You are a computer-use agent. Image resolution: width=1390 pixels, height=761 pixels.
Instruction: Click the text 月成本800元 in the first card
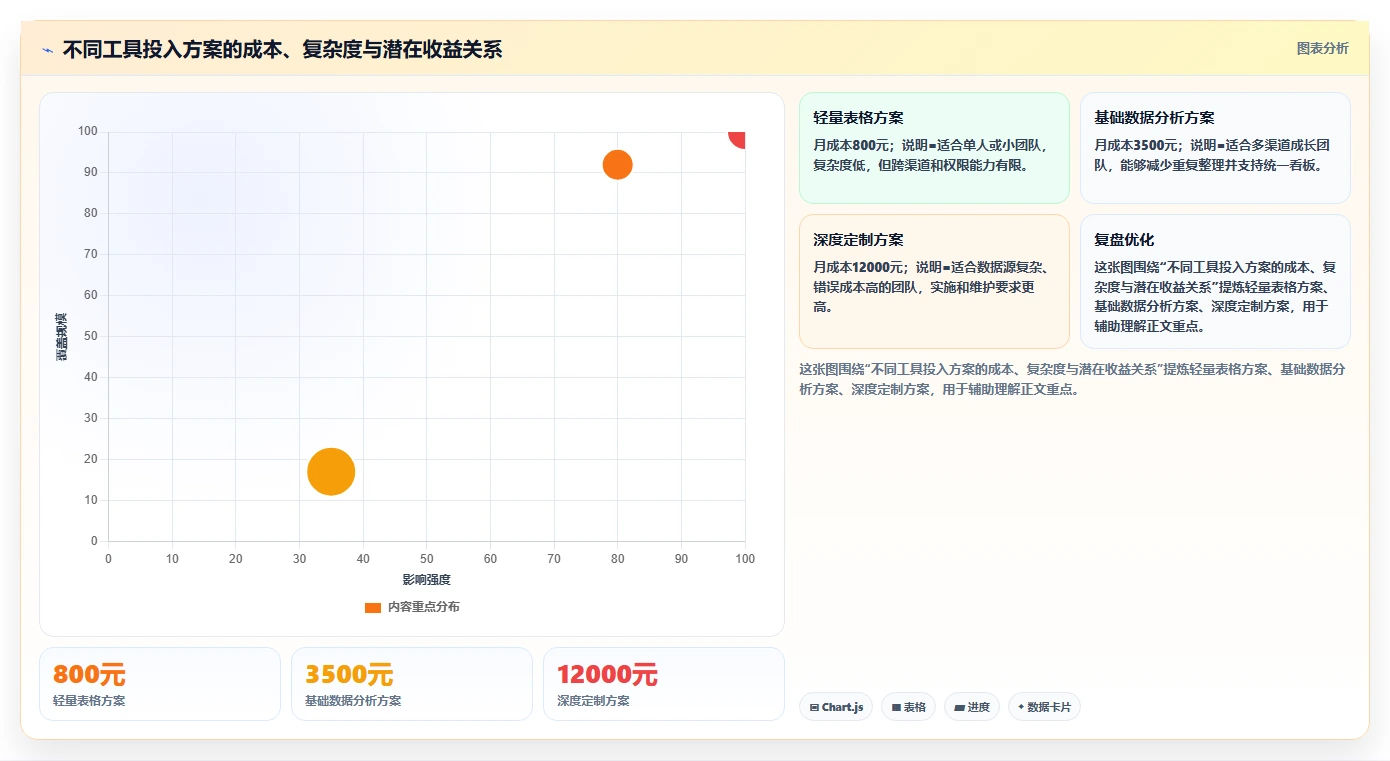coord(850,145)
